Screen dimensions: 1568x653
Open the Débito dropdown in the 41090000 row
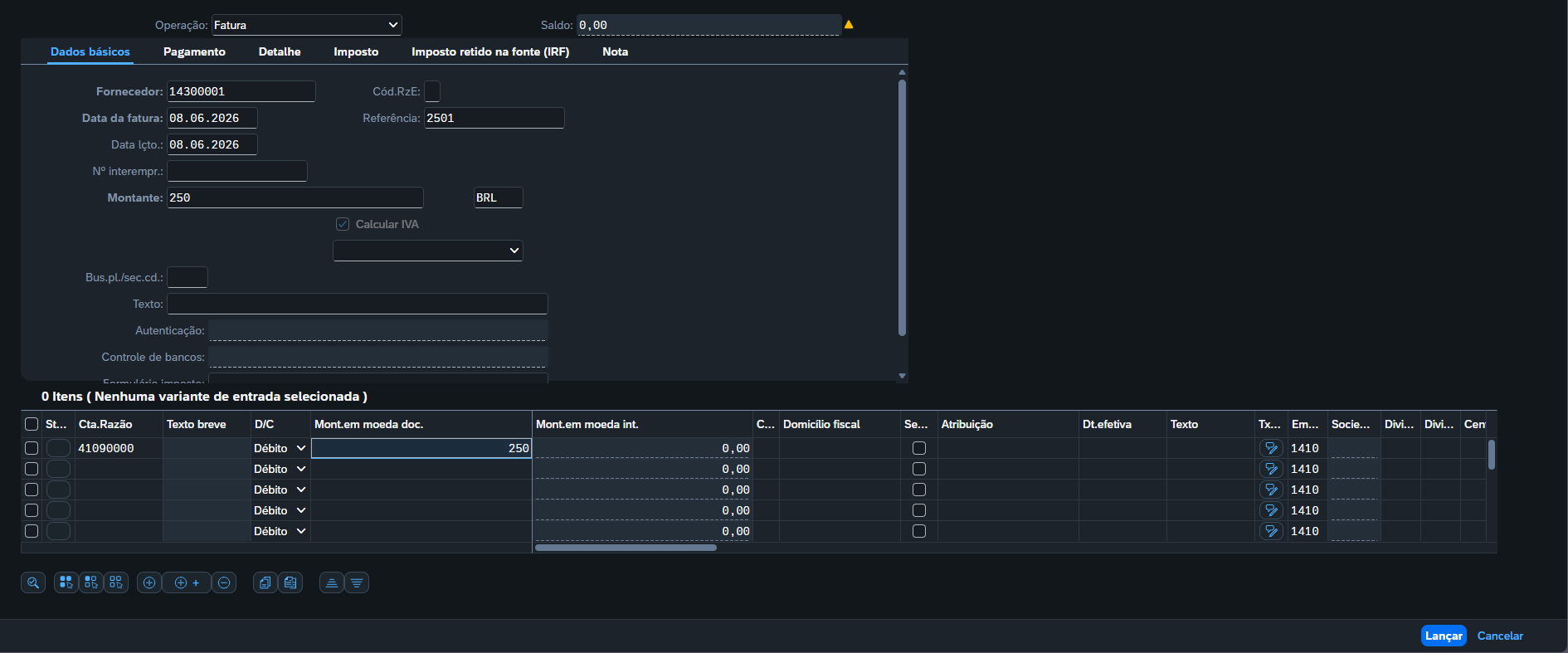pos(280,448)
